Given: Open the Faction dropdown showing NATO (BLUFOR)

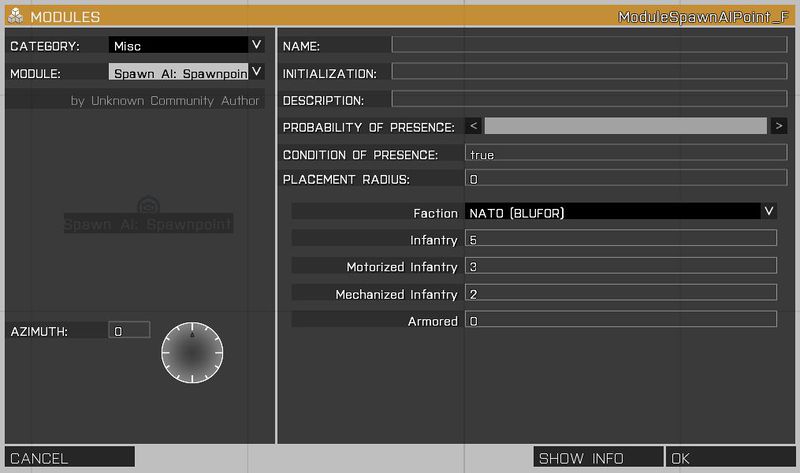Looking at the screenshot, I should pyautogui.click(x=620, y=211).
